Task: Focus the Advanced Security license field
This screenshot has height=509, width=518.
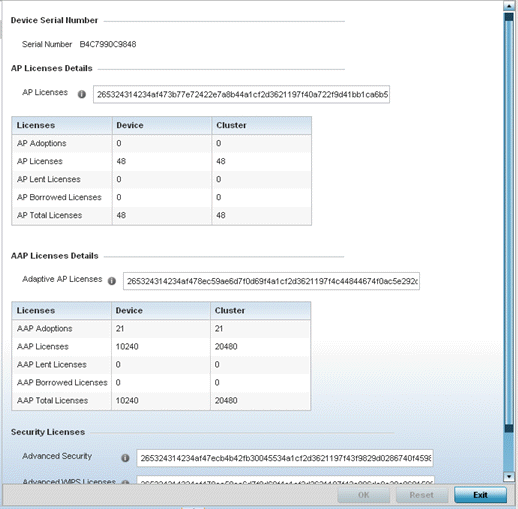Action: [285, 458]
